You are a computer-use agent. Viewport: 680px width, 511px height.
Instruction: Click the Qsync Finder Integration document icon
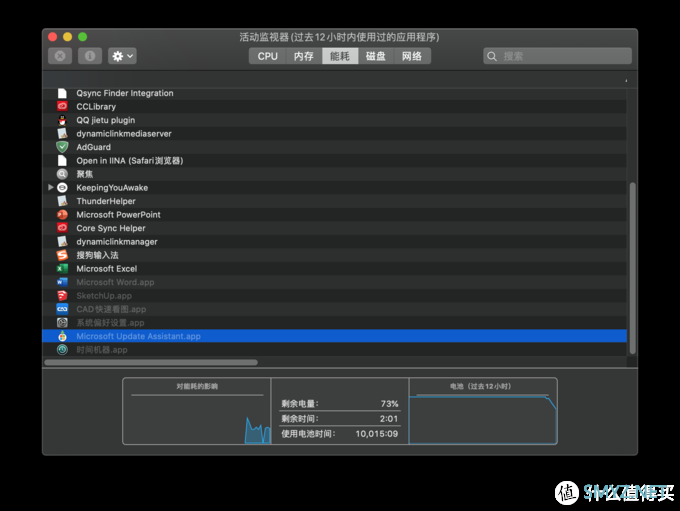tap(62, 93)
